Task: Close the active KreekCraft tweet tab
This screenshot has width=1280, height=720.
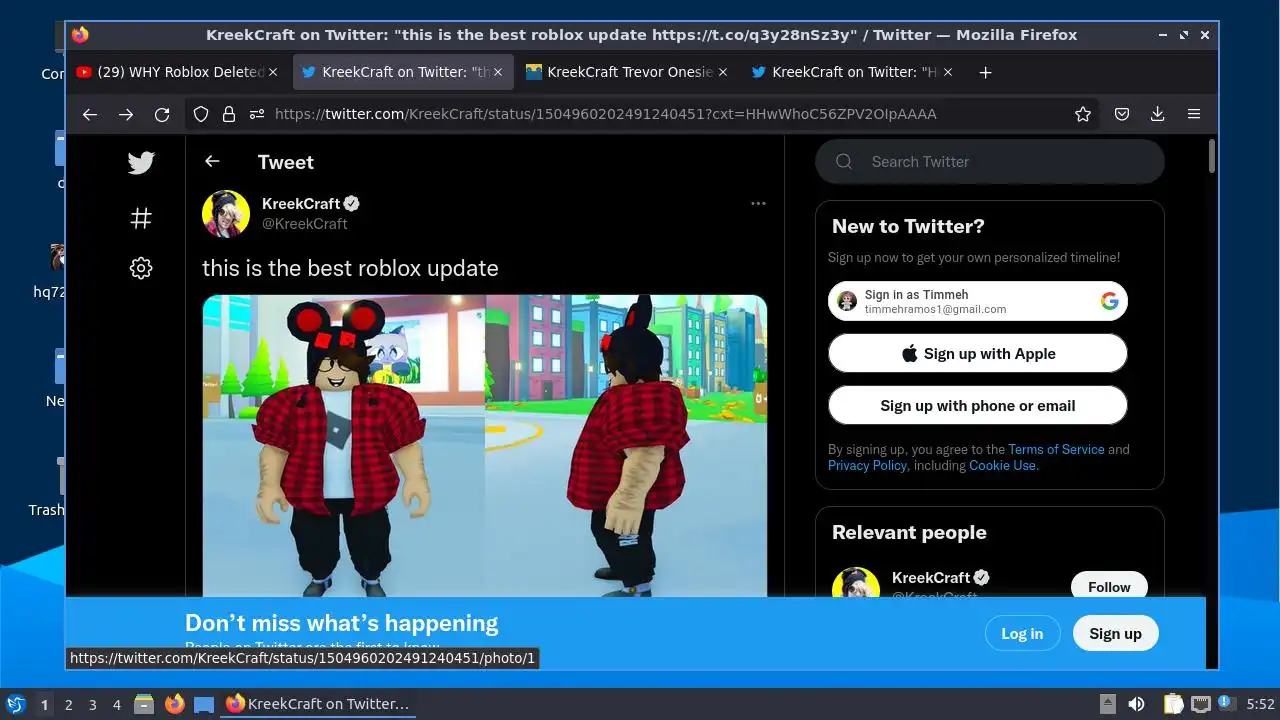Action: (498, 72)
